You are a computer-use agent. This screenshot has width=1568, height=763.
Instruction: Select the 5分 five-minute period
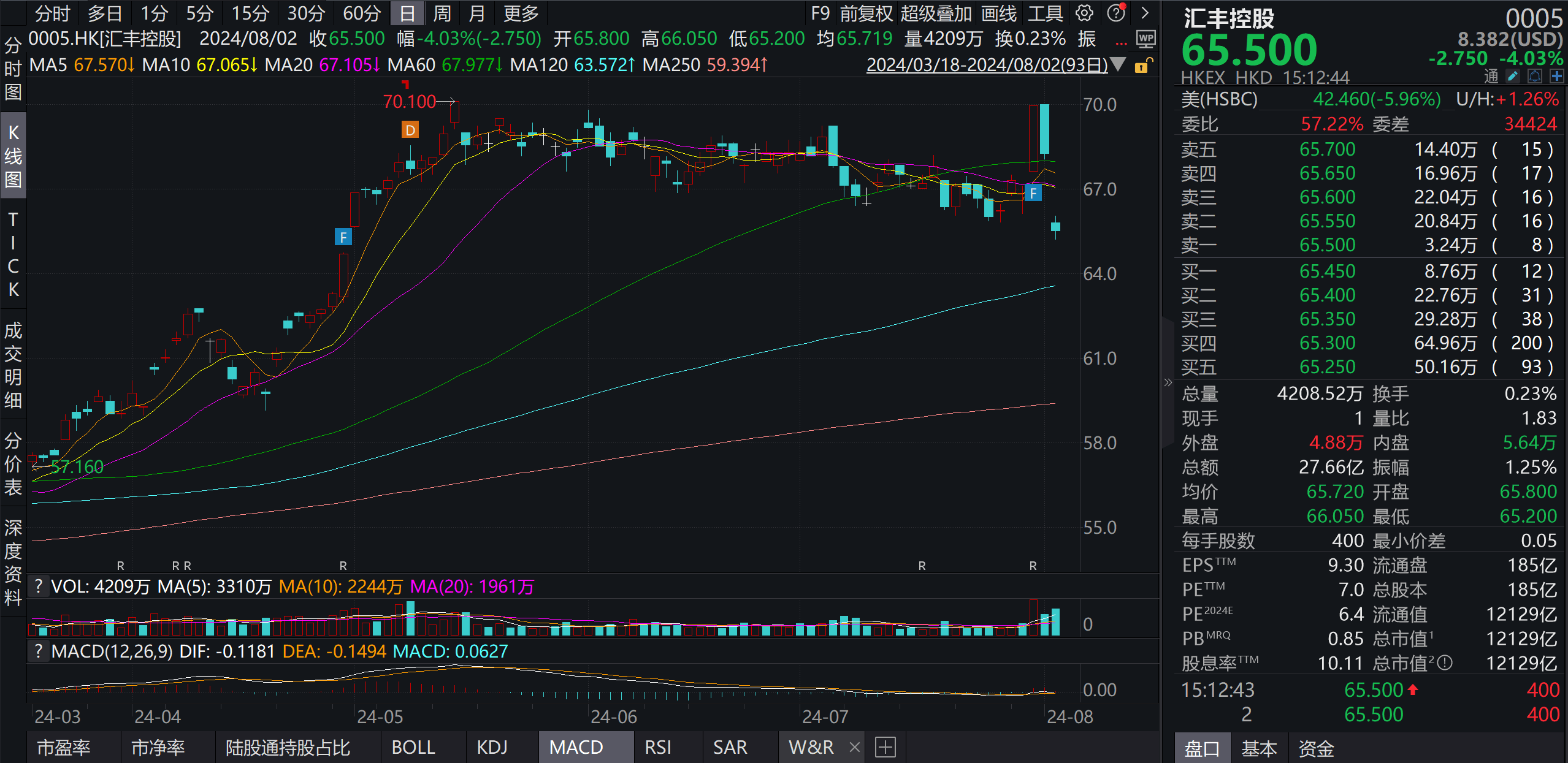point(200,13)
